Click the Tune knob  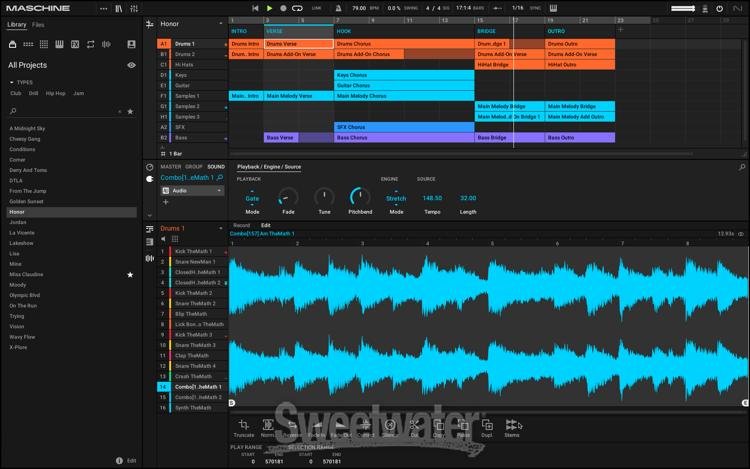[x=324, y=197]
